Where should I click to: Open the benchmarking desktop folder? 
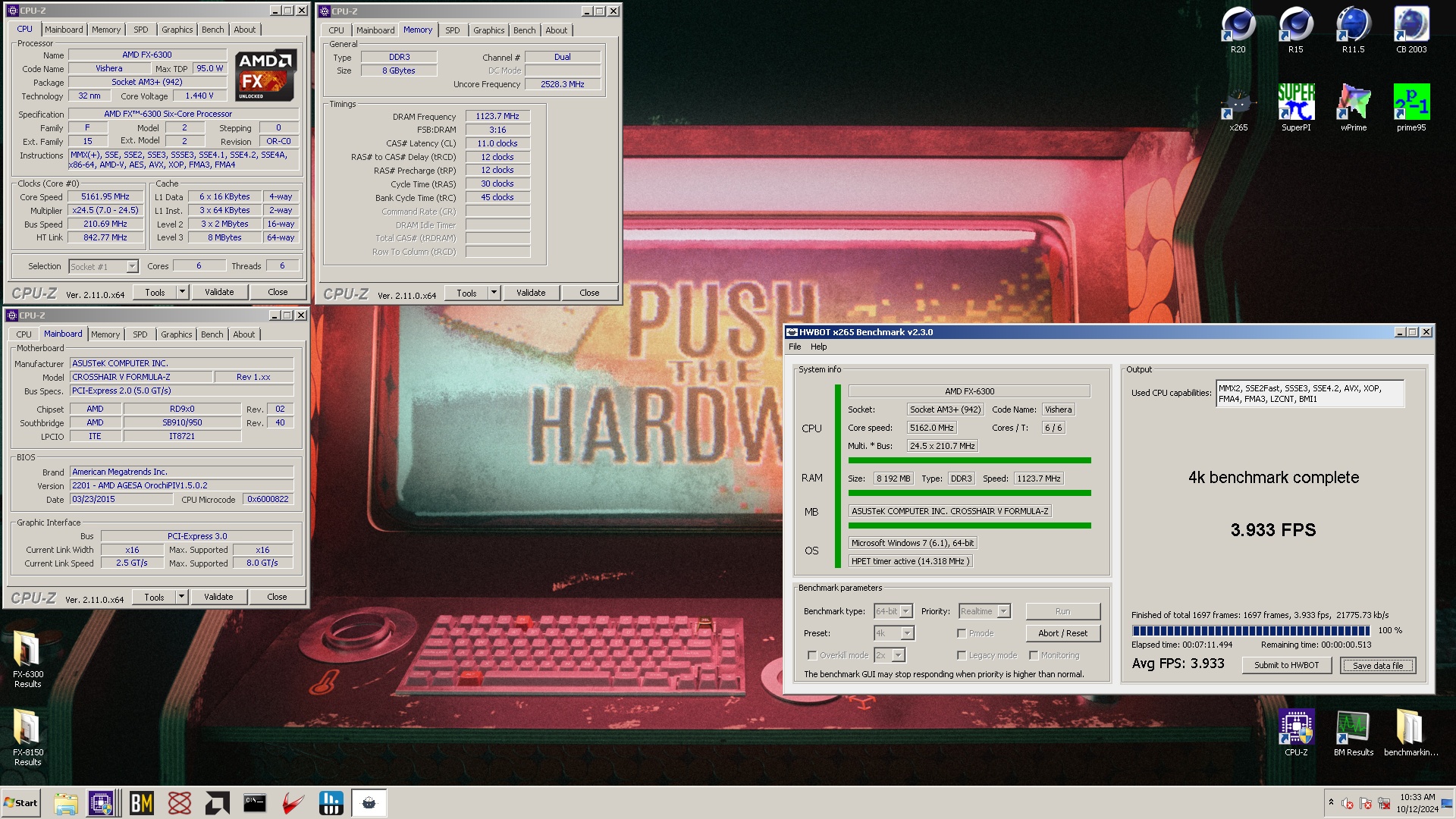(x=1410, y=733)
